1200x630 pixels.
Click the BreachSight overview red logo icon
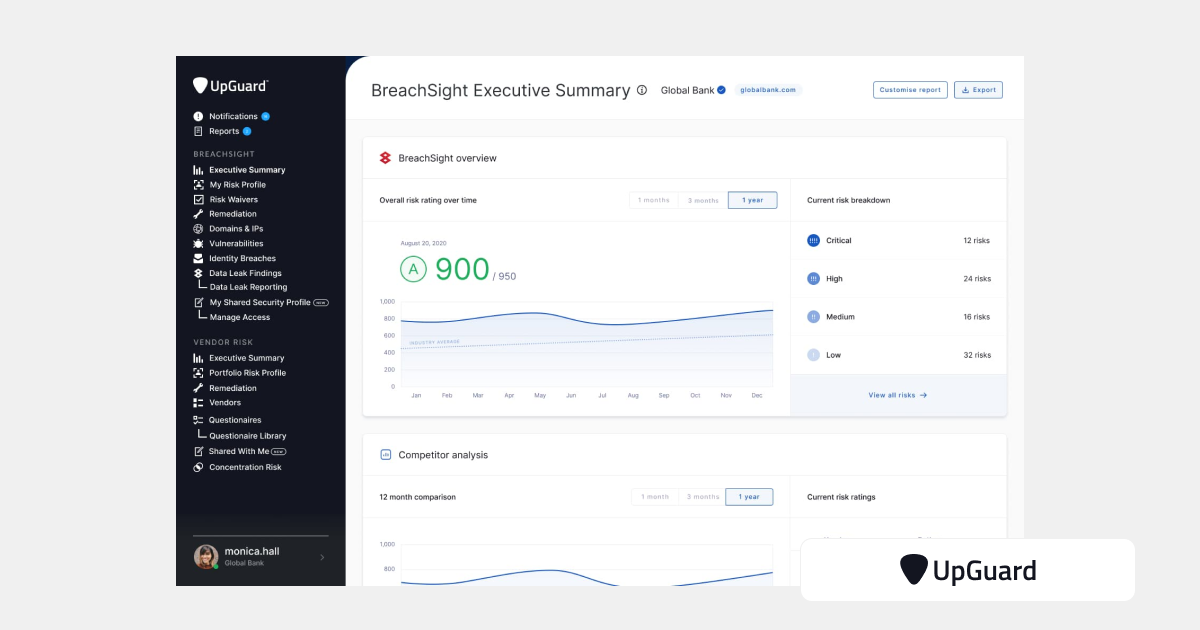[385, 158]
